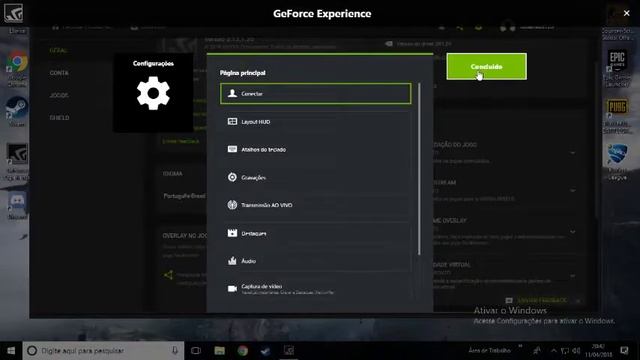Expand the GameStream section chevron
The image size is (640, 360).
[573, 190]
